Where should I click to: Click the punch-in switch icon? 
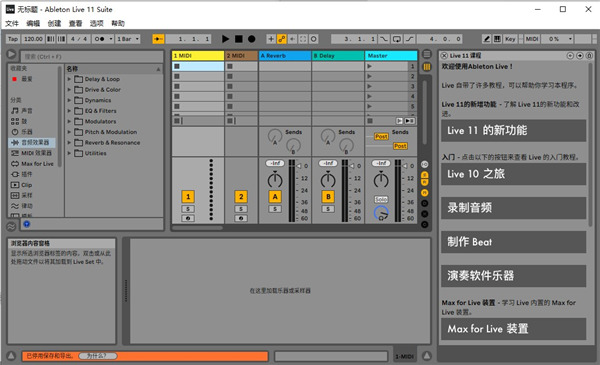[384, 39]
